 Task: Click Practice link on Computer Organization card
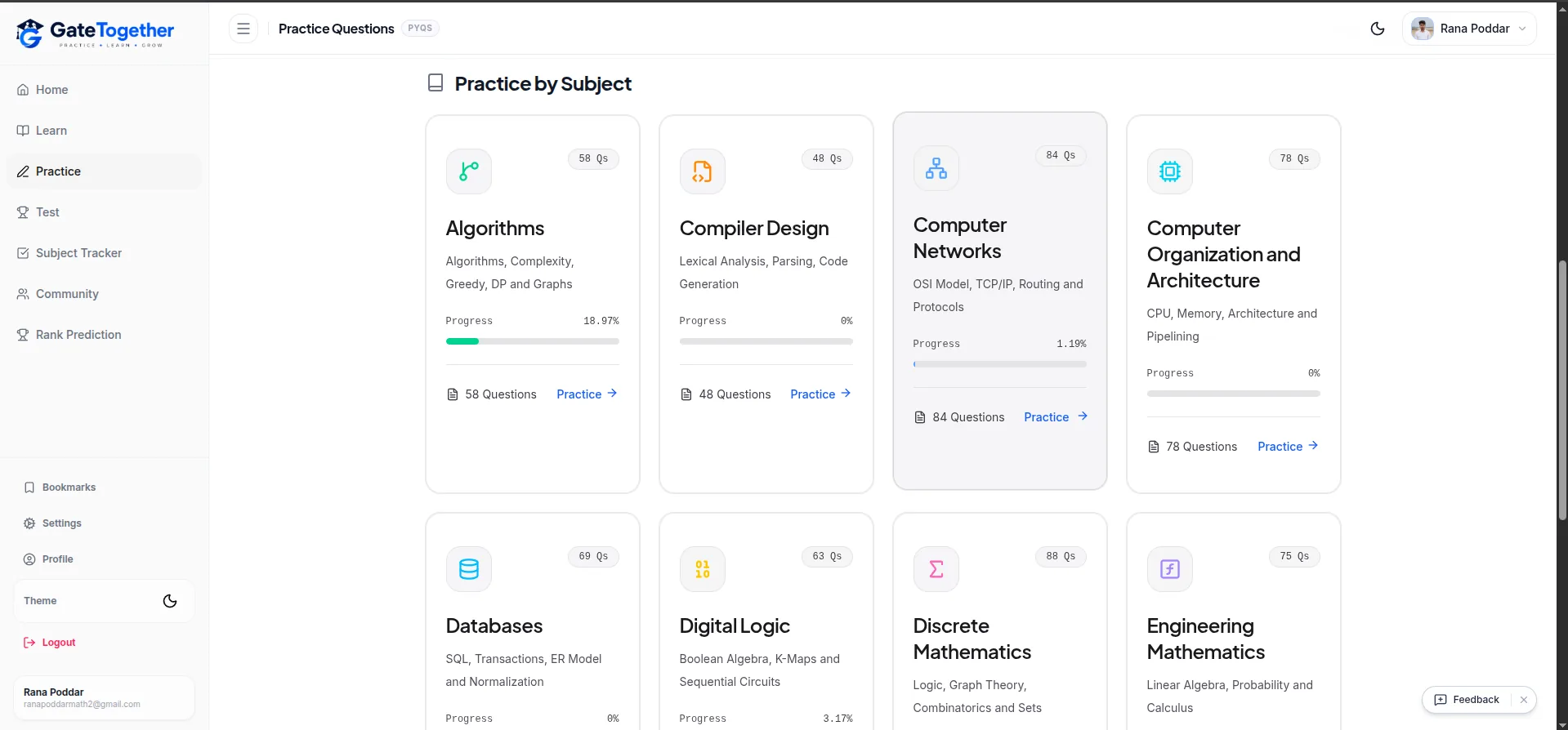(x=1289, y=447)
